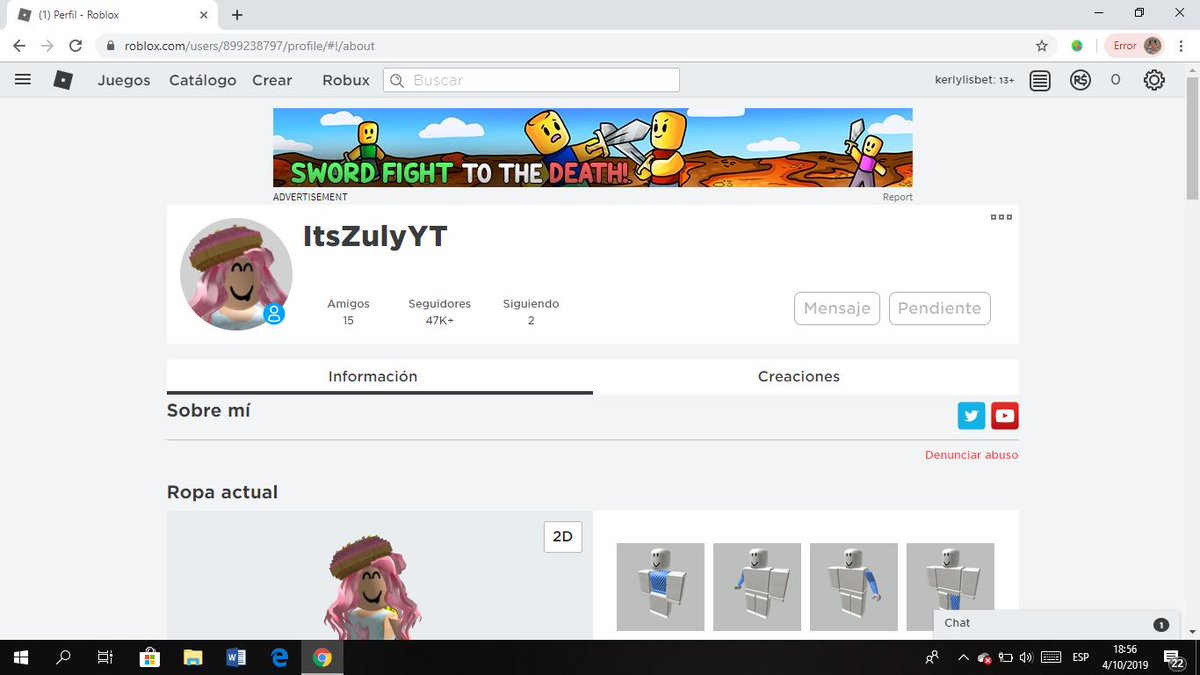Open volume control in system tray
This screenshot has height=675, width=1200.
pos(1025,657)
